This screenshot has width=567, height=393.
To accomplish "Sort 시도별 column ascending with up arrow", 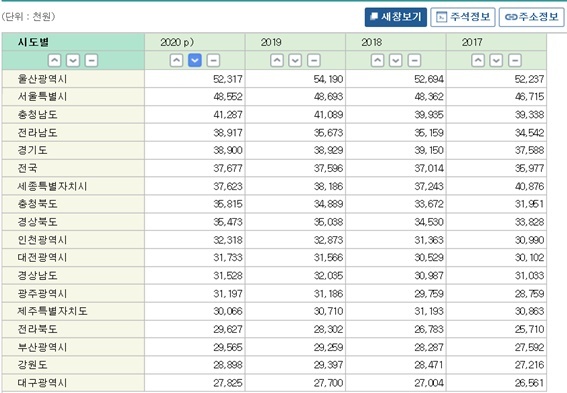I will click(55, 60).
